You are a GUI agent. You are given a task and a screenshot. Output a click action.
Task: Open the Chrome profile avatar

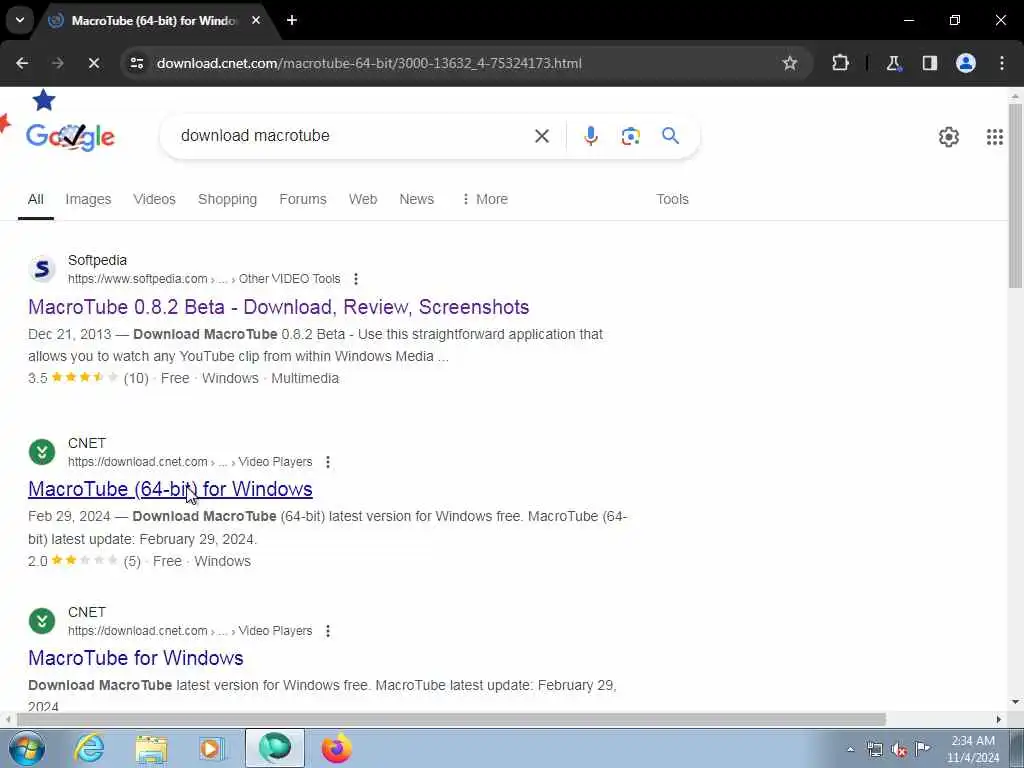tap(966, 63)
